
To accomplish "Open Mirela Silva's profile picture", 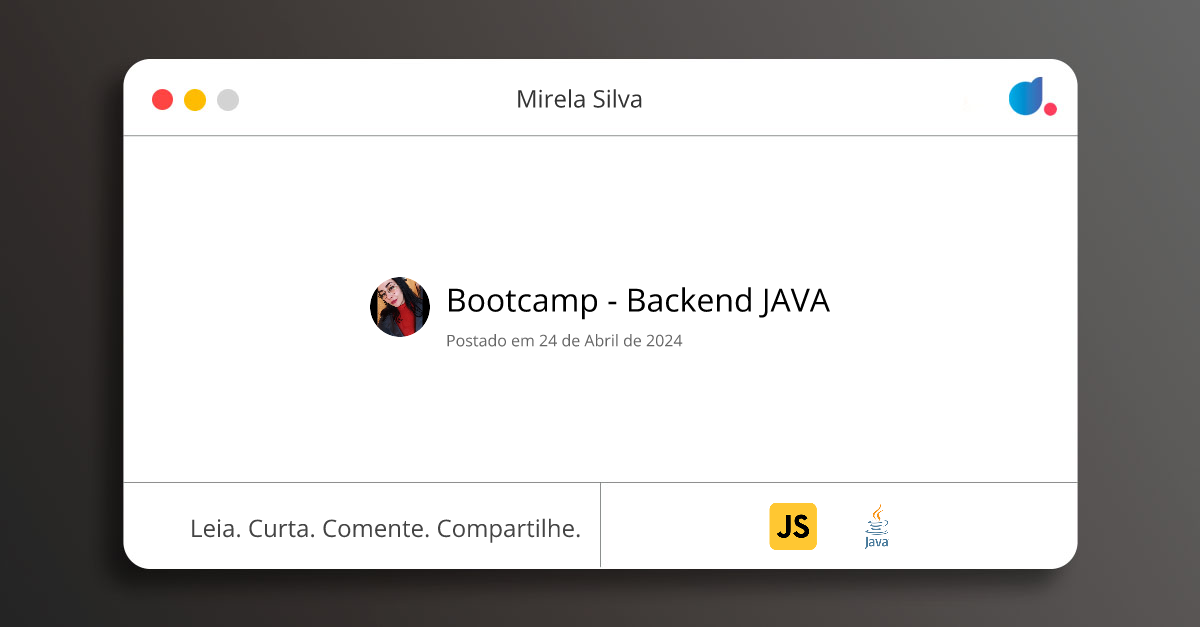I will click(x=400, y=307).
